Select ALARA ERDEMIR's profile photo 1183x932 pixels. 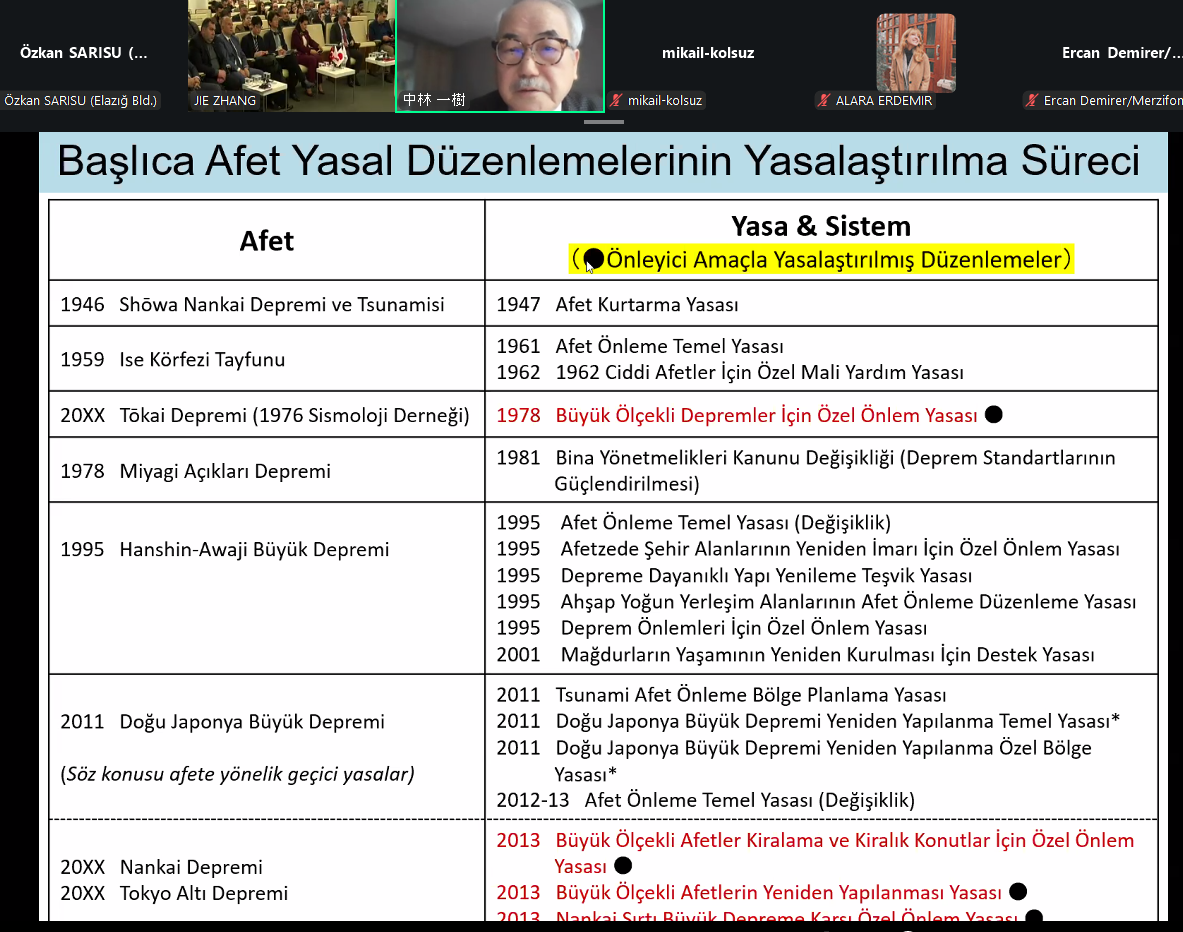[916, 52]
